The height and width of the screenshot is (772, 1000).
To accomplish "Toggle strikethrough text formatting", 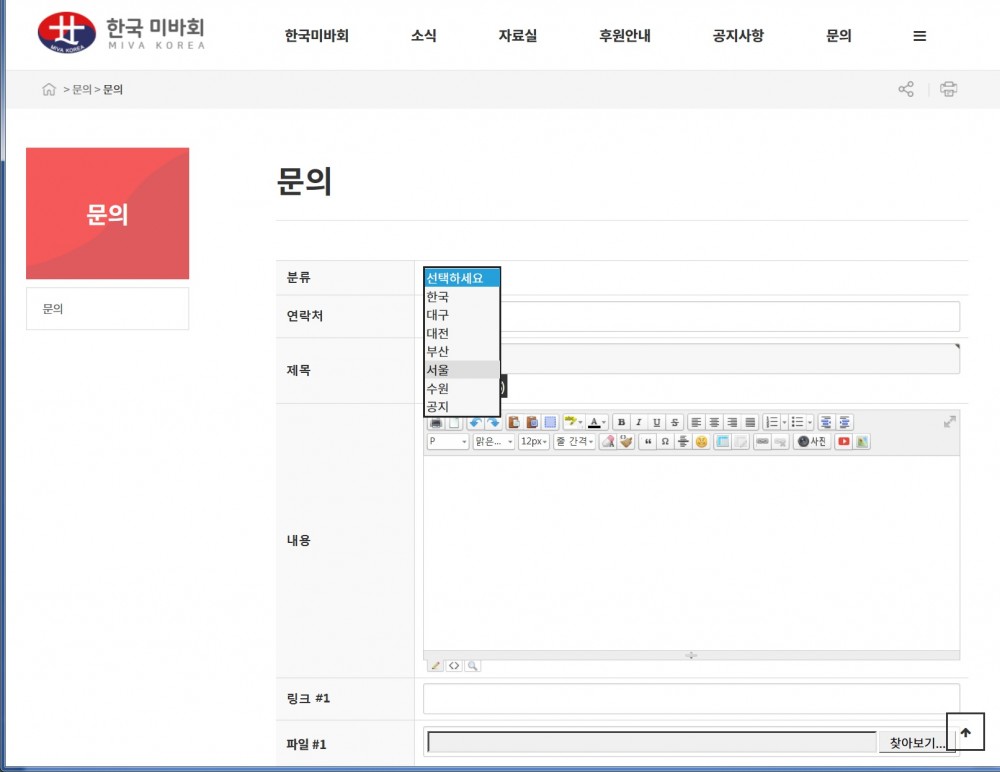I will click(674, 422).
